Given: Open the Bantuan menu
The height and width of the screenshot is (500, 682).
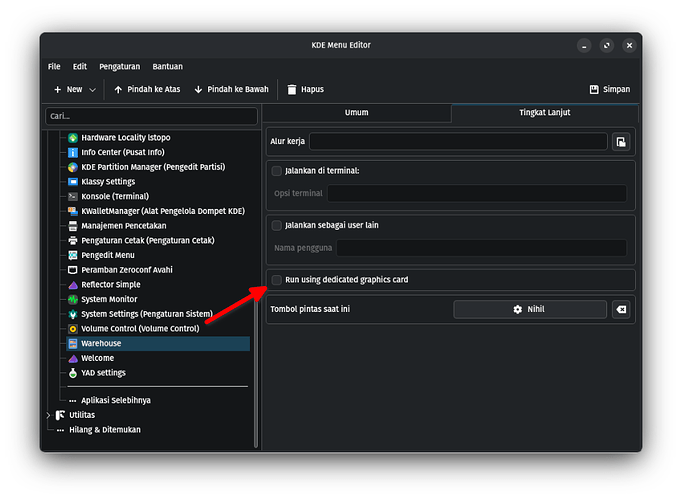Looking at the screenshot, I should [167, 67].
